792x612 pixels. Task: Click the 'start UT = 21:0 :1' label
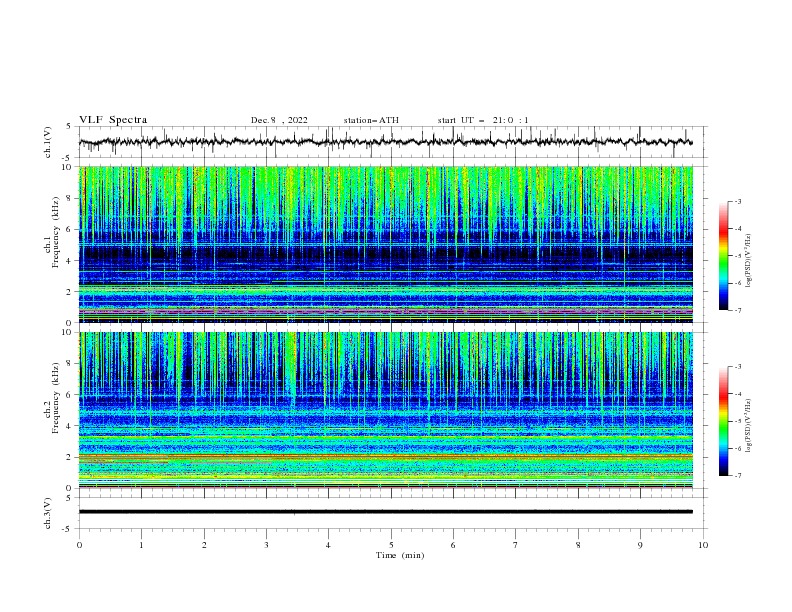click(483, 120)
